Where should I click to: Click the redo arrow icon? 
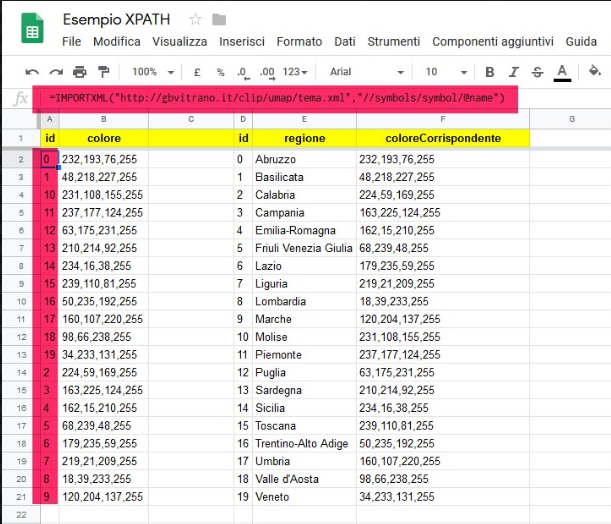tap(56, 72)
